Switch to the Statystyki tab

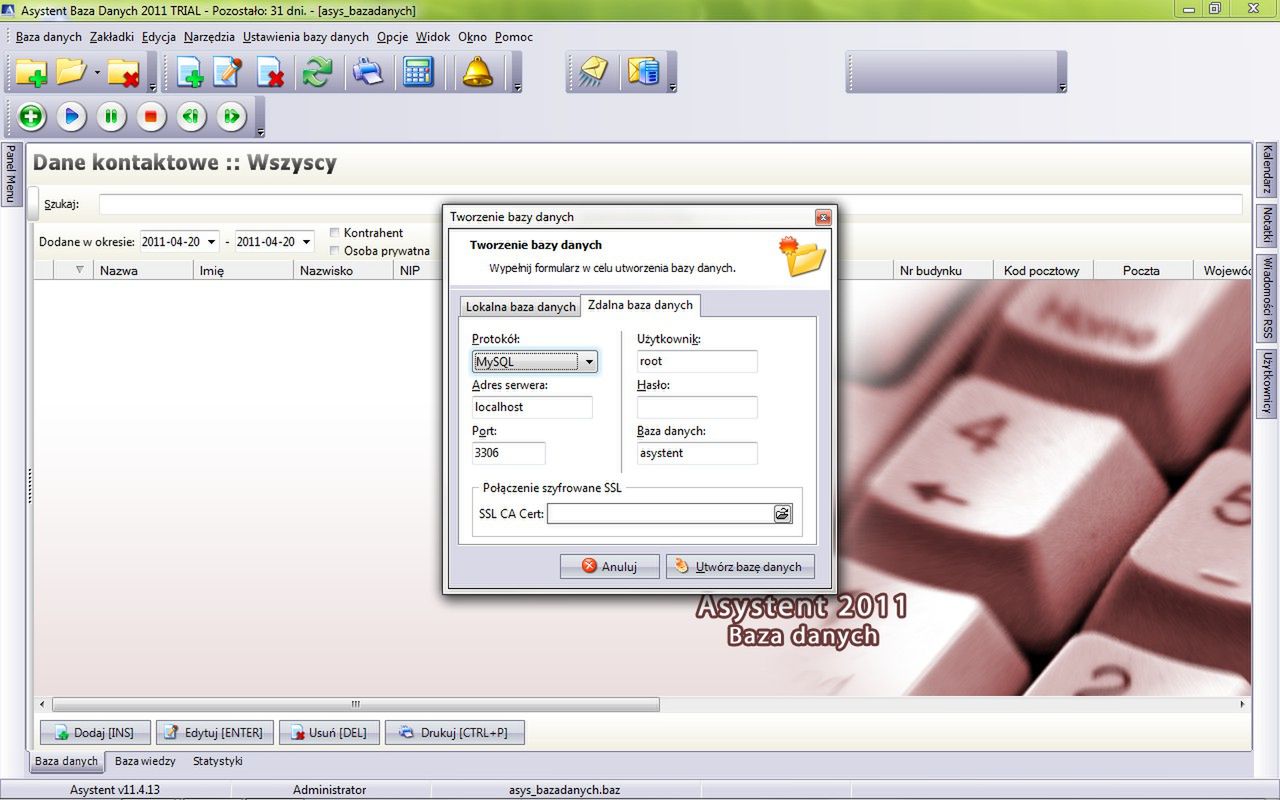tap(218, 761)
